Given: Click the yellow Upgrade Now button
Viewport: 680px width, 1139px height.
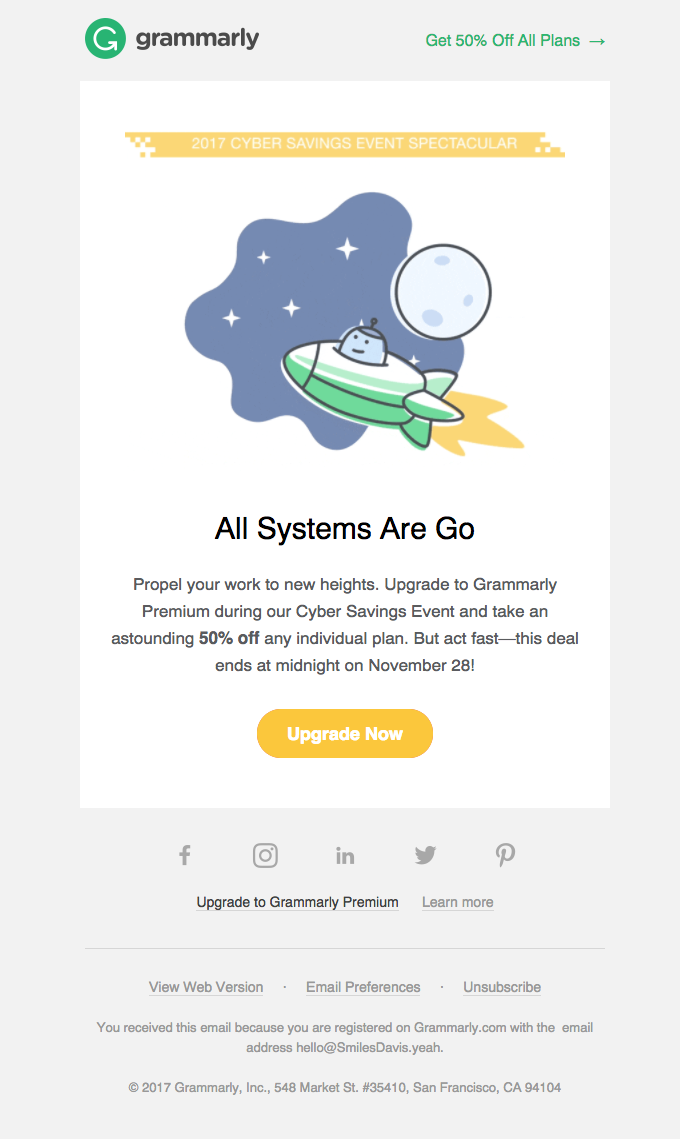Looking at the screenshot, I should click(x=345, y=734).
